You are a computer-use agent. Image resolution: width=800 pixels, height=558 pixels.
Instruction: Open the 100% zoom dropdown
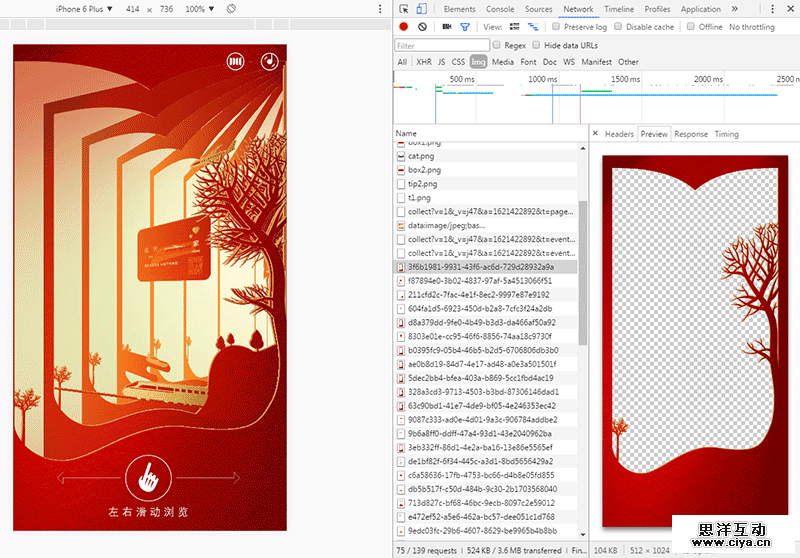199,9
